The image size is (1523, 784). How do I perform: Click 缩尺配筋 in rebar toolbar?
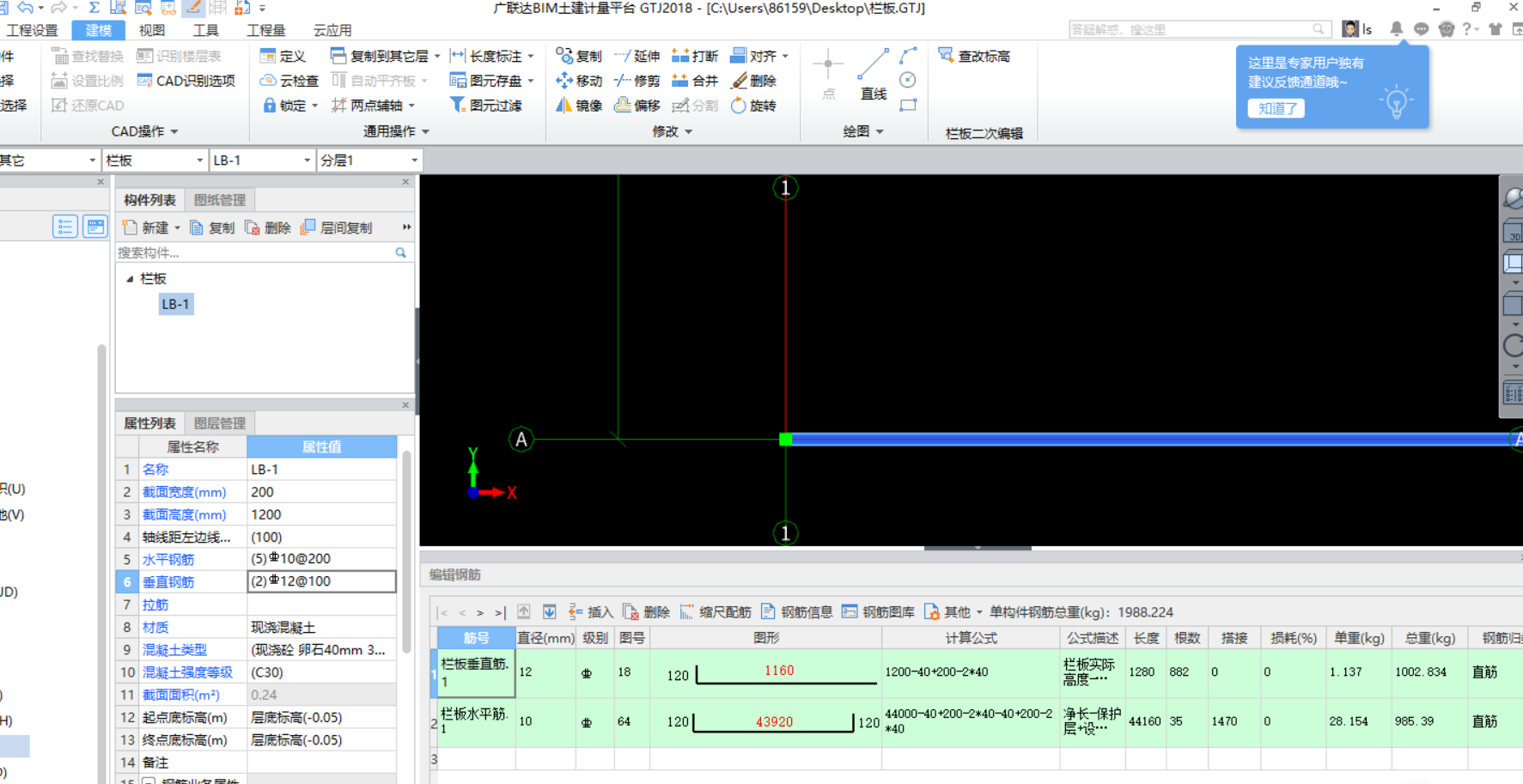716,612
